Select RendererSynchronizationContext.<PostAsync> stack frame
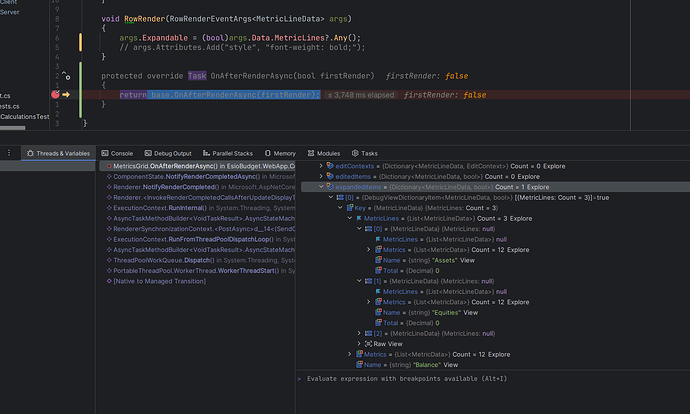This screenshot has height=414, width=690. click(x=197, y=229)
